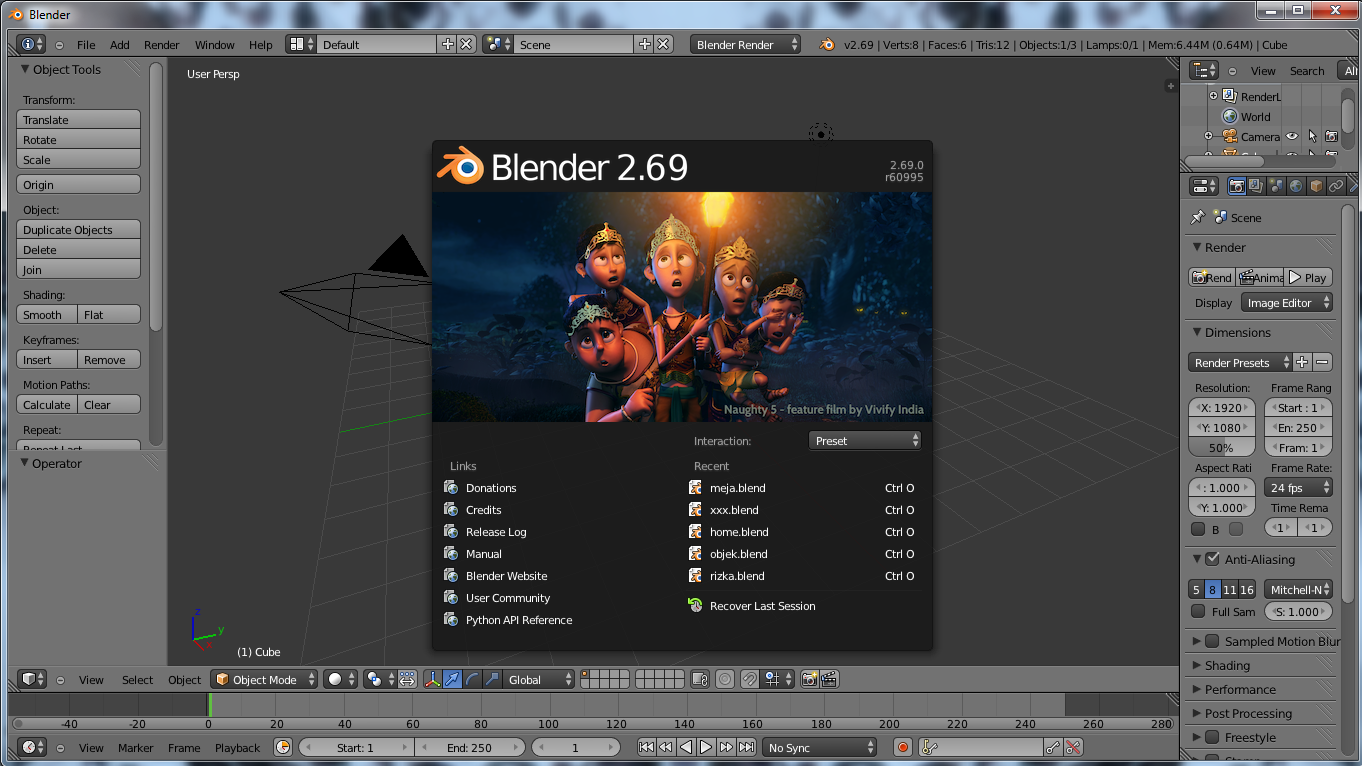Click Recover Last Session
The image size is (1362, 766).
(762, 605)
